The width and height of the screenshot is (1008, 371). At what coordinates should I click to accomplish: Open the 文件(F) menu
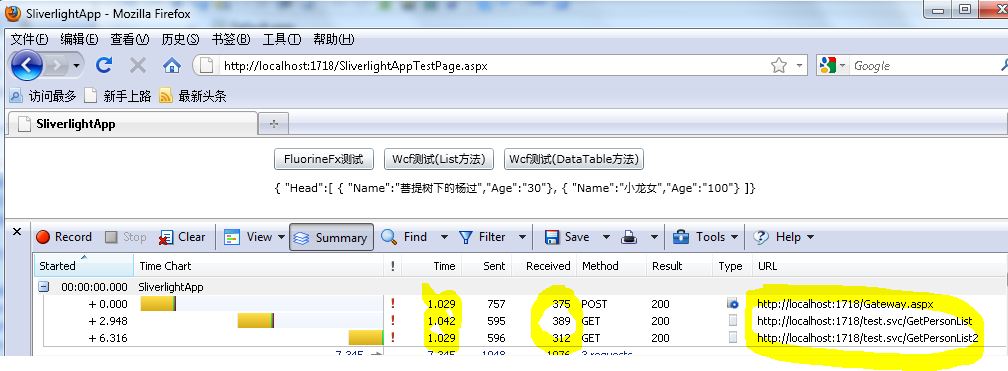click(x=30, y=40)
